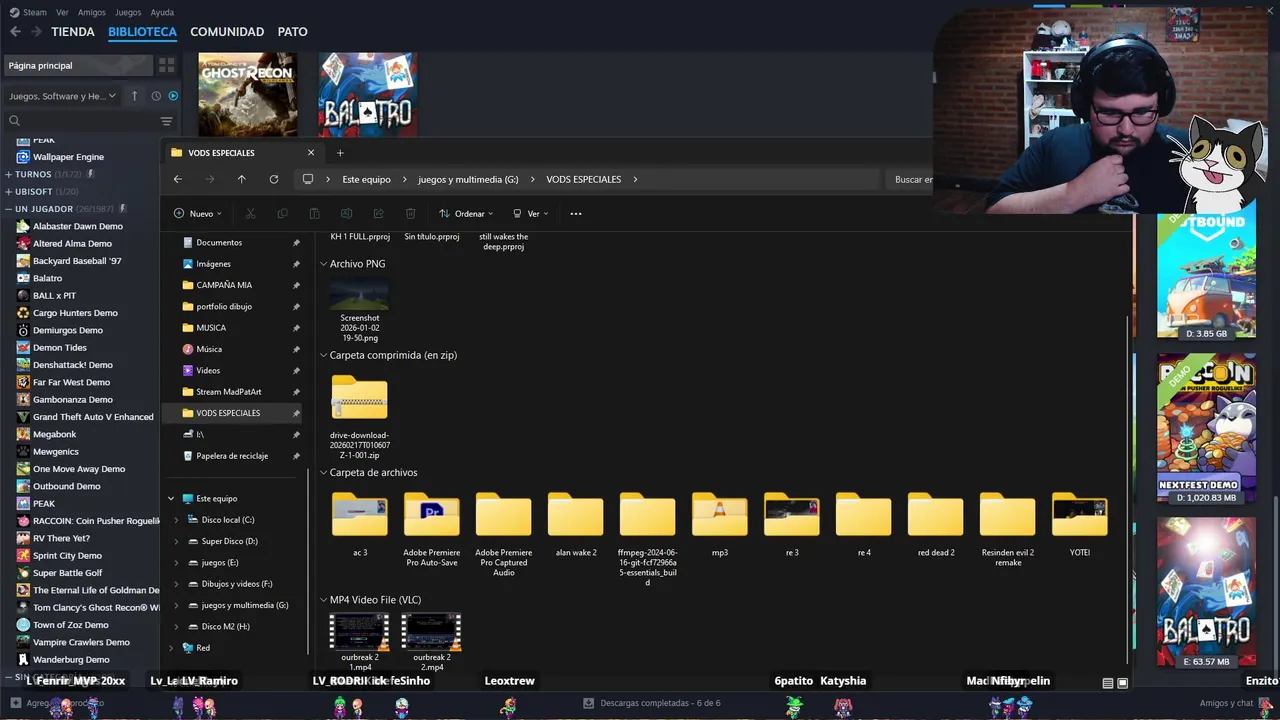The image size is (1280, 720).
Task: Collapse the UN JUGADOR collection
Action: coord(8,209)
